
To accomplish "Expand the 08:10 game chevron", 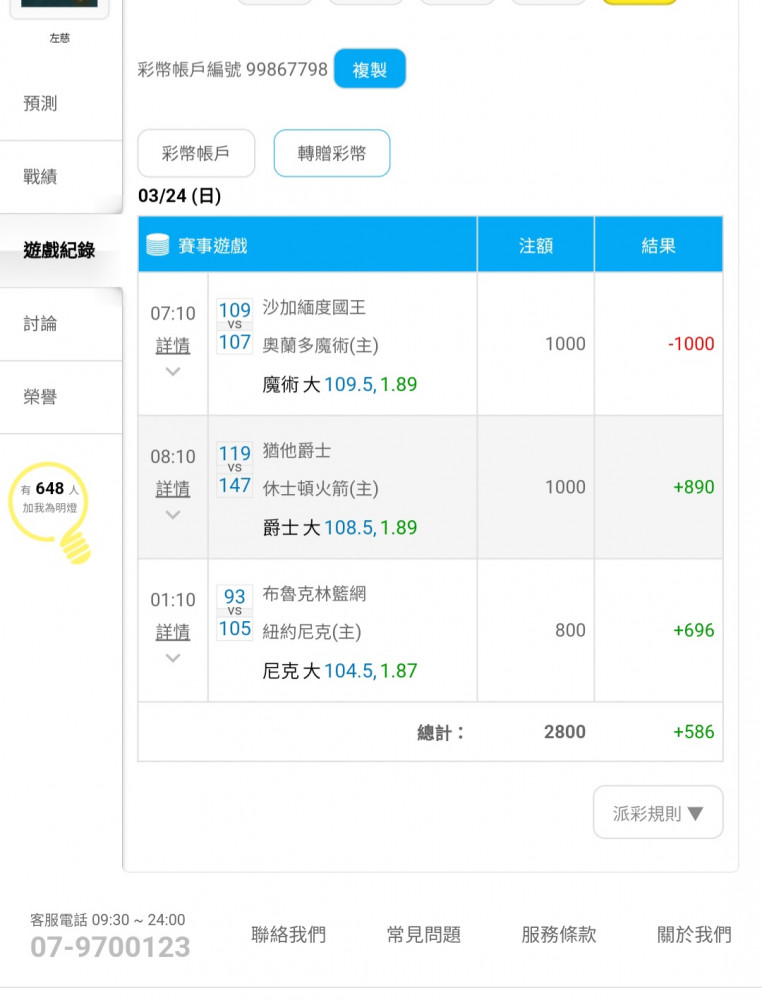I will click(173, 515).
